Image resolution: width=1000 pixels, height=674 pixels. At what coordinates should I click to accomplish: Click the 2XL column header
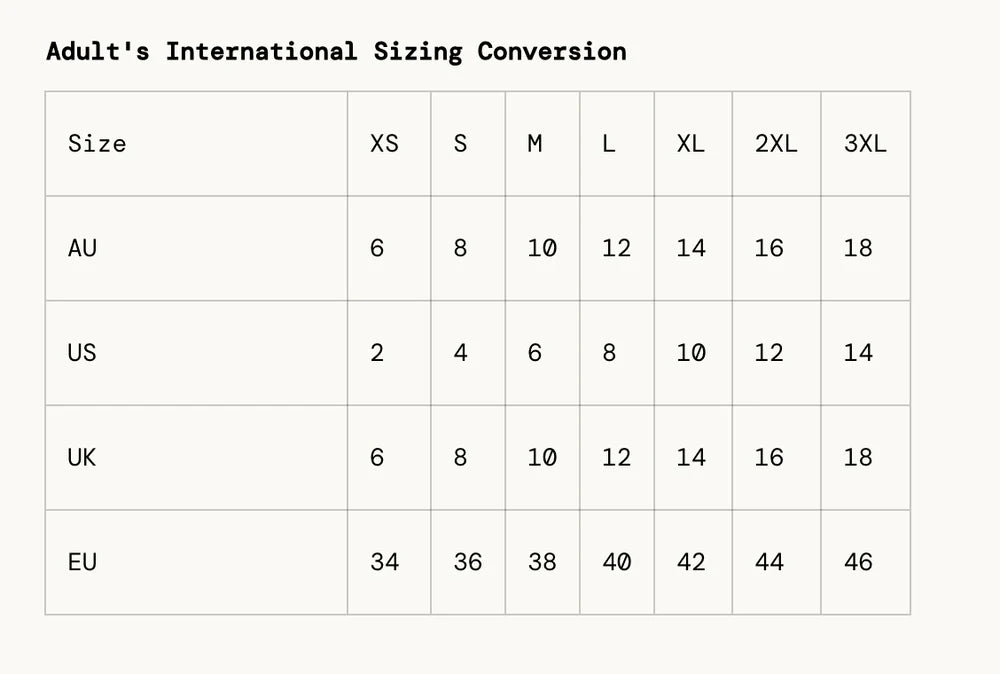click(x=776, y=144)
